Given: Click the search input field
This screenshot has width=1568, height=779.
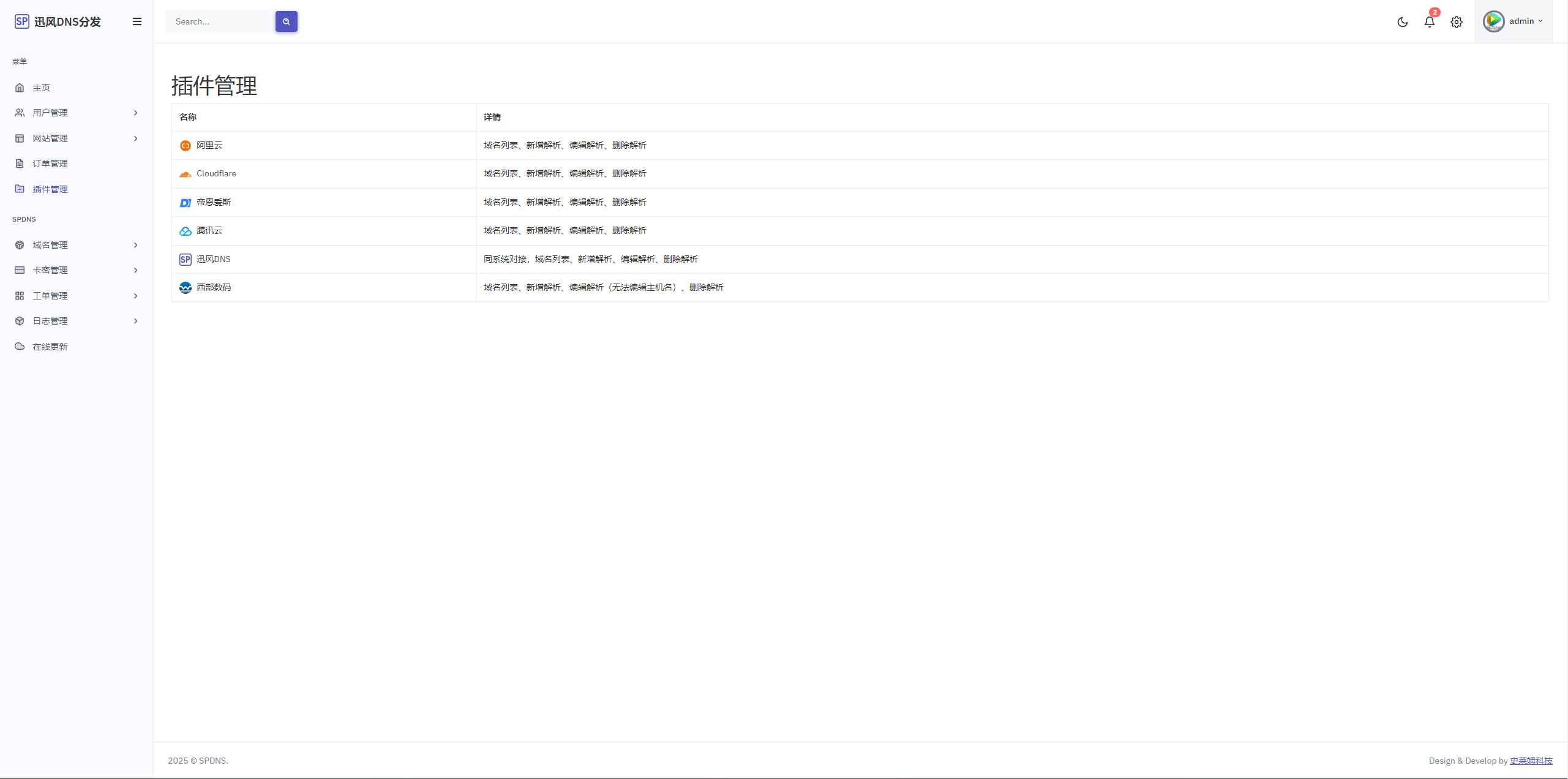Looking at the screenshot, I should pyautogui.click(x=219, y=21).
